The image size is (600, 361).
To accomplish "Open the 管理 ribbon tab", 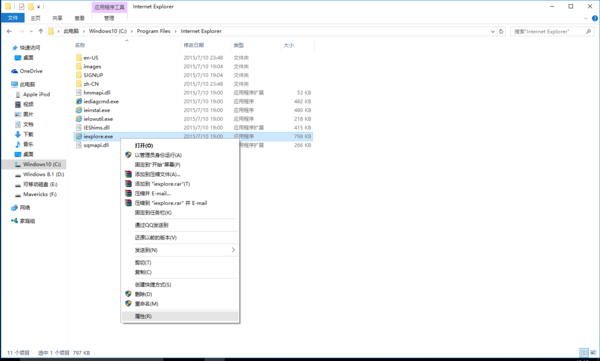I will point(109,18).
